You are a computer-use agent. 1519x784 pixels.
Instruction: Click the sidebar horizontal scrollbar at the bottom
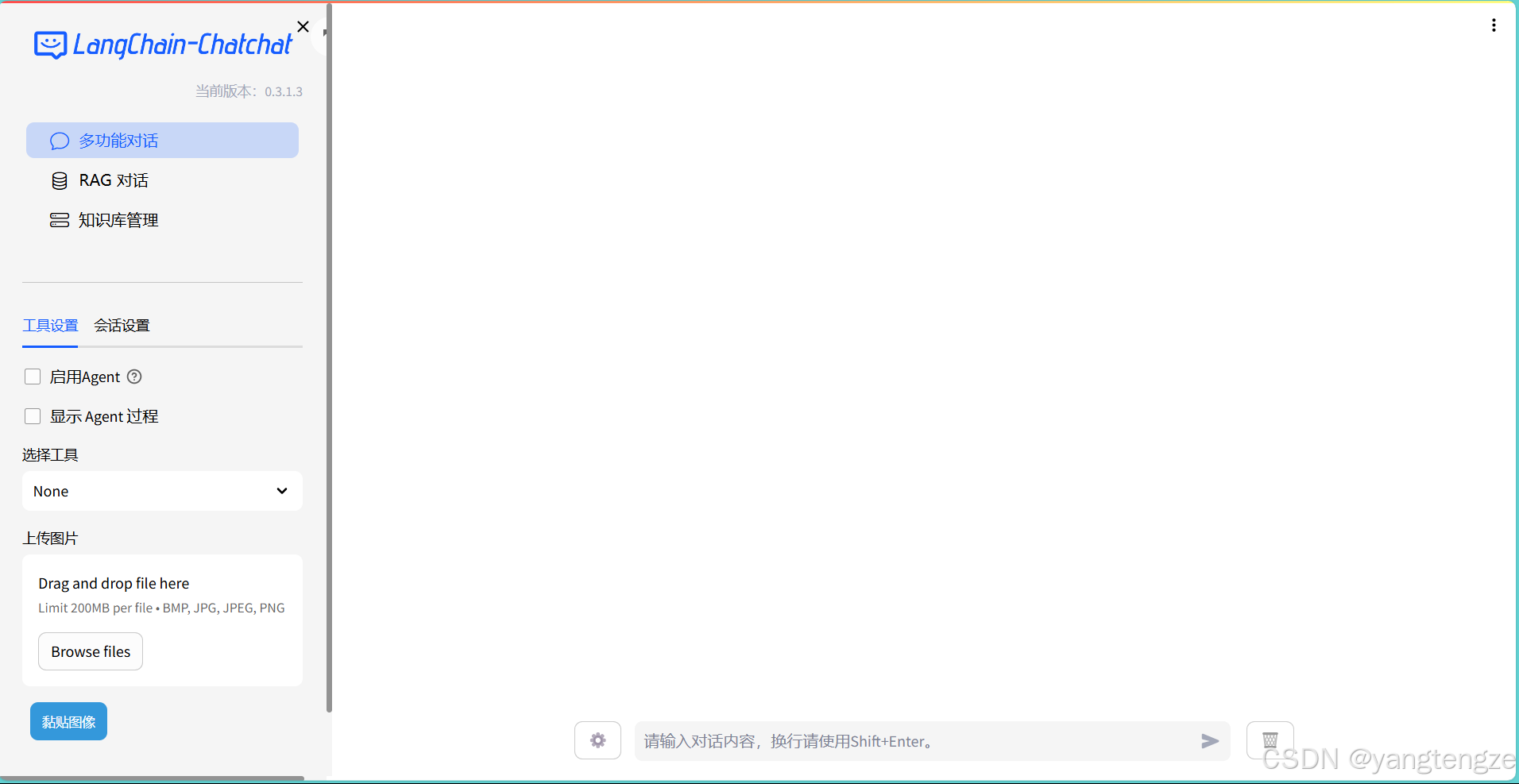click(x=152, y=778)
